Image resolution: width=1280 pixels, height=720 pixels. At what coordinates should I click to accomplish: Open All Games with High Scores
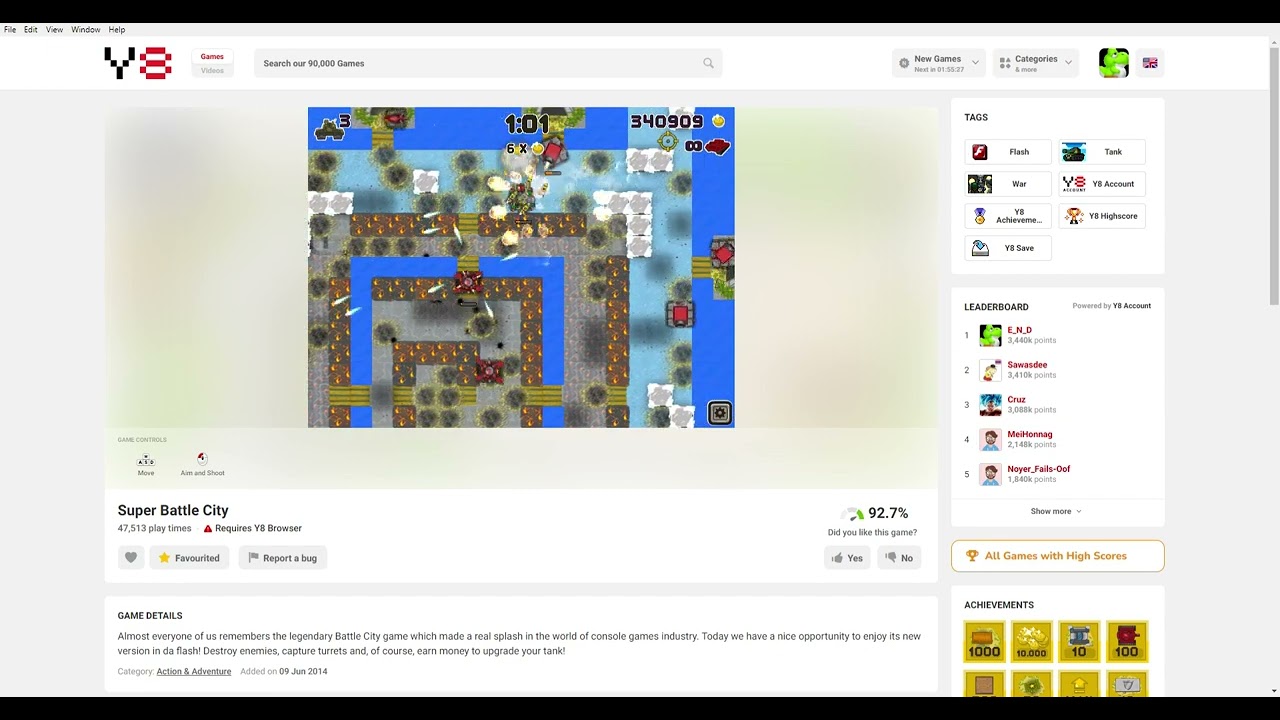coord(1058,556)
